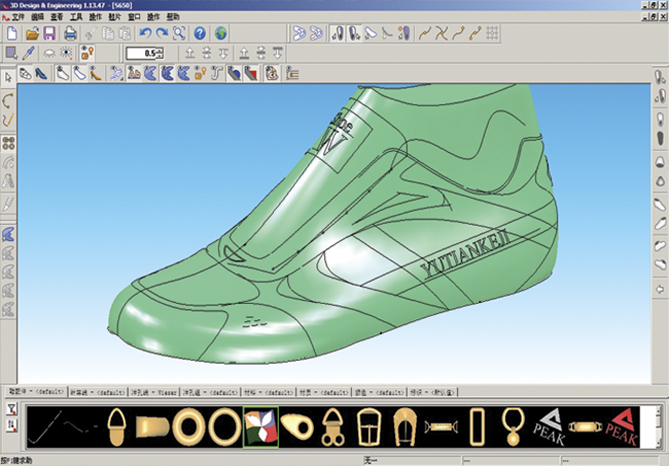Select the gold cylinder thumbnail
This screenshot has width=669, height=466.
click(x=153, y=427)
